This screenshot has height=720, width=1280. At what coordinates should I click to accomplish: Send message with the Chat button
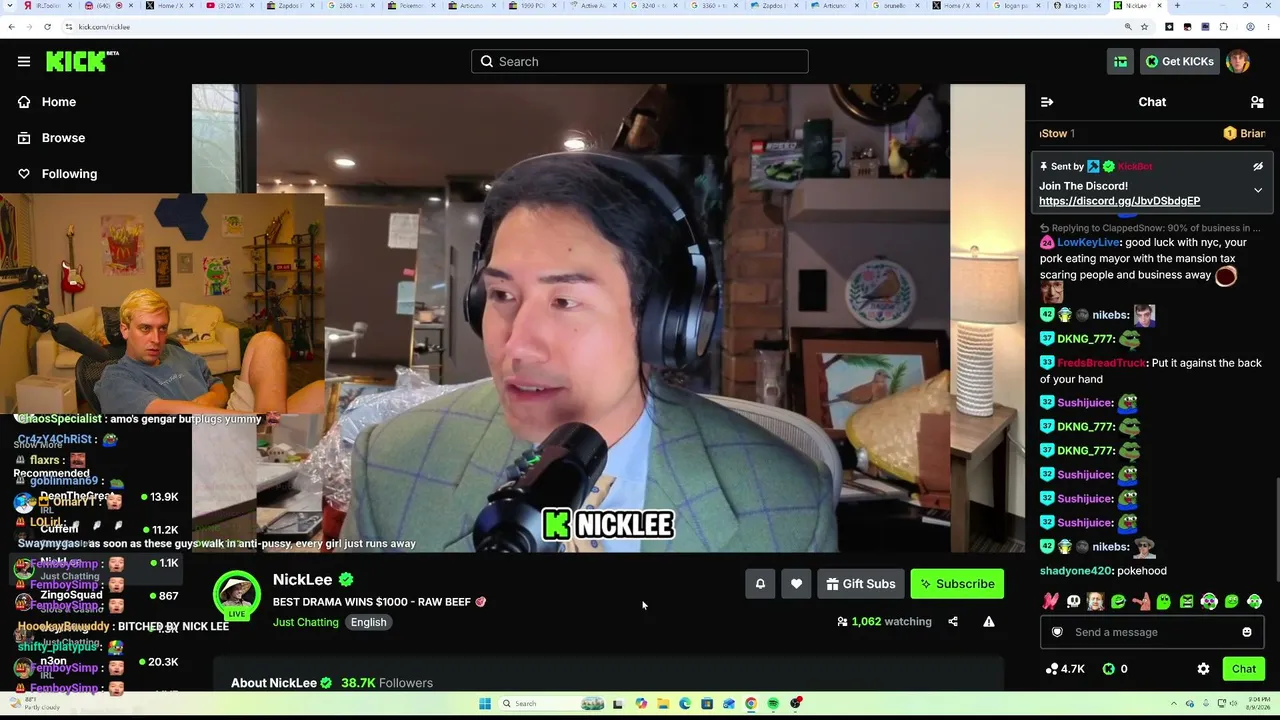1244,669
